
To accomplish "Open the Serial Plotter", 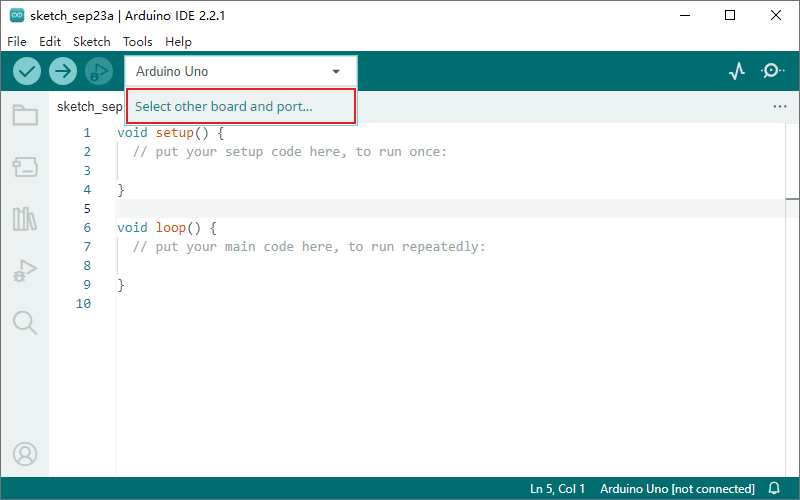I will pyautogui.click(x=737, y=71).
